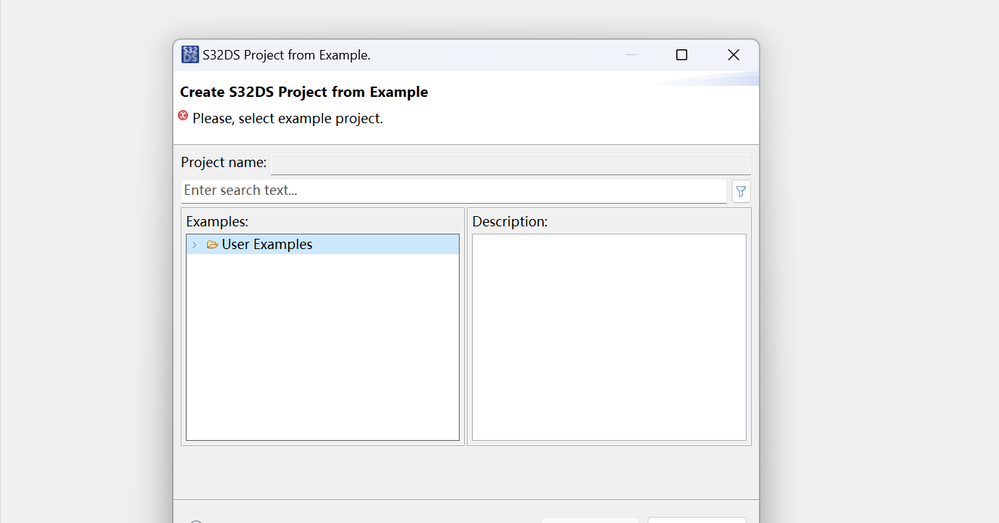Click the 'Examples:' panel label
This screenshot has height=523, width=999.
tap(217, 222)
